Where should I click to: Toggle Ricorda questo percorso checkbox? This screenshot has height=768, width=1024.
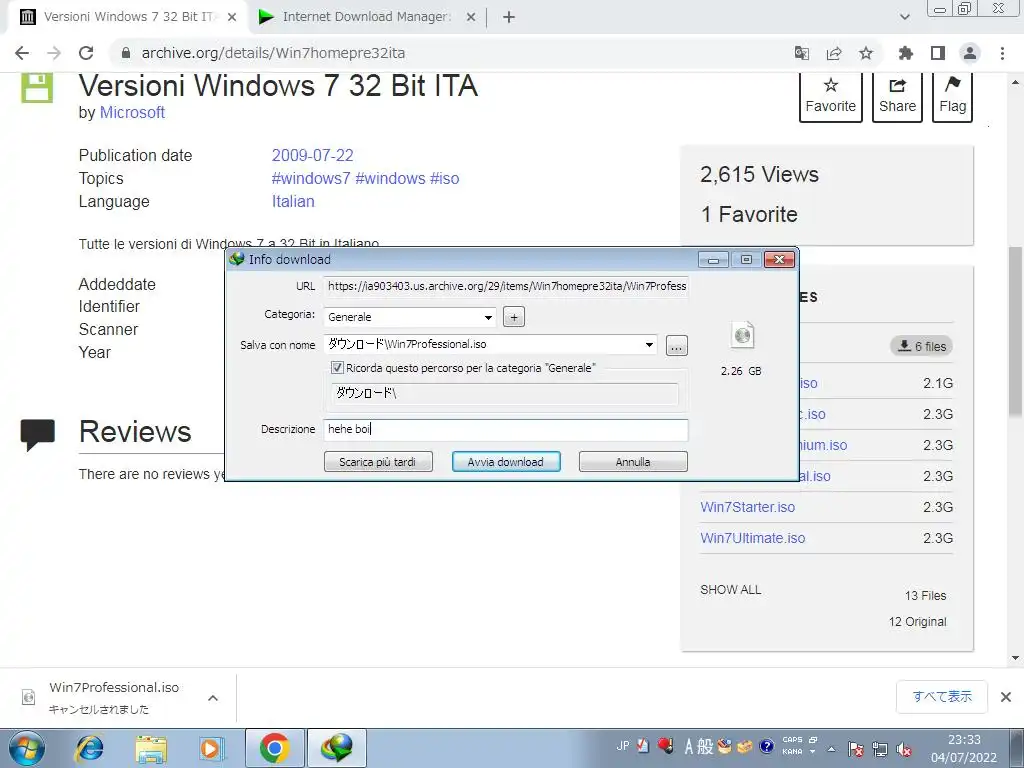337,368
